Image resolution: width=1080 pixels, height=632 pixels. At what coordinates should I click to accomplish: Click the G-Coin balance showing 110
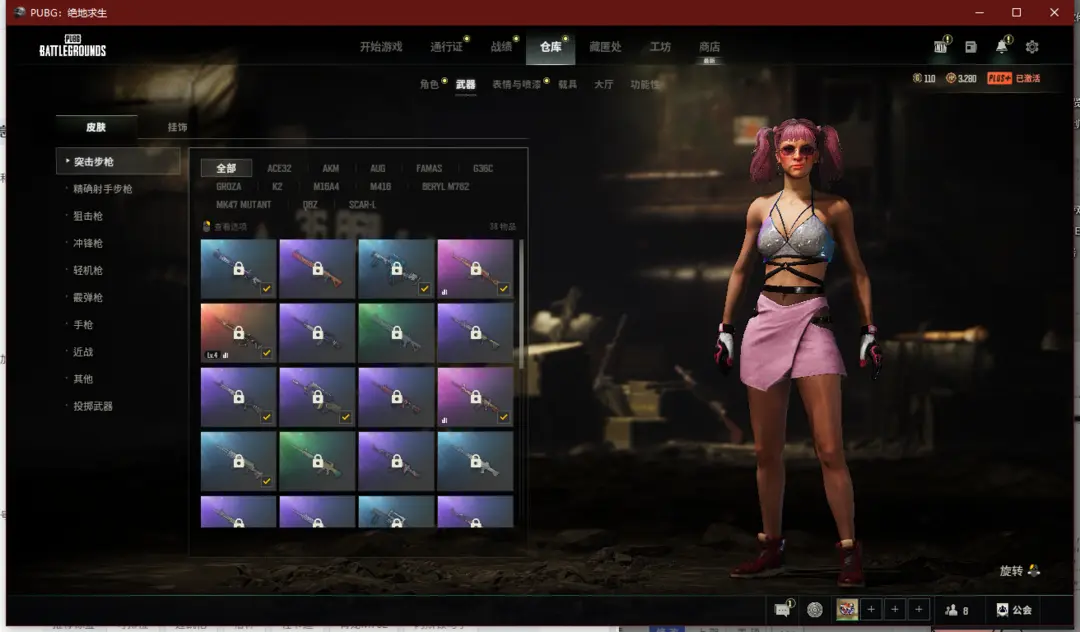pos(924,78)
